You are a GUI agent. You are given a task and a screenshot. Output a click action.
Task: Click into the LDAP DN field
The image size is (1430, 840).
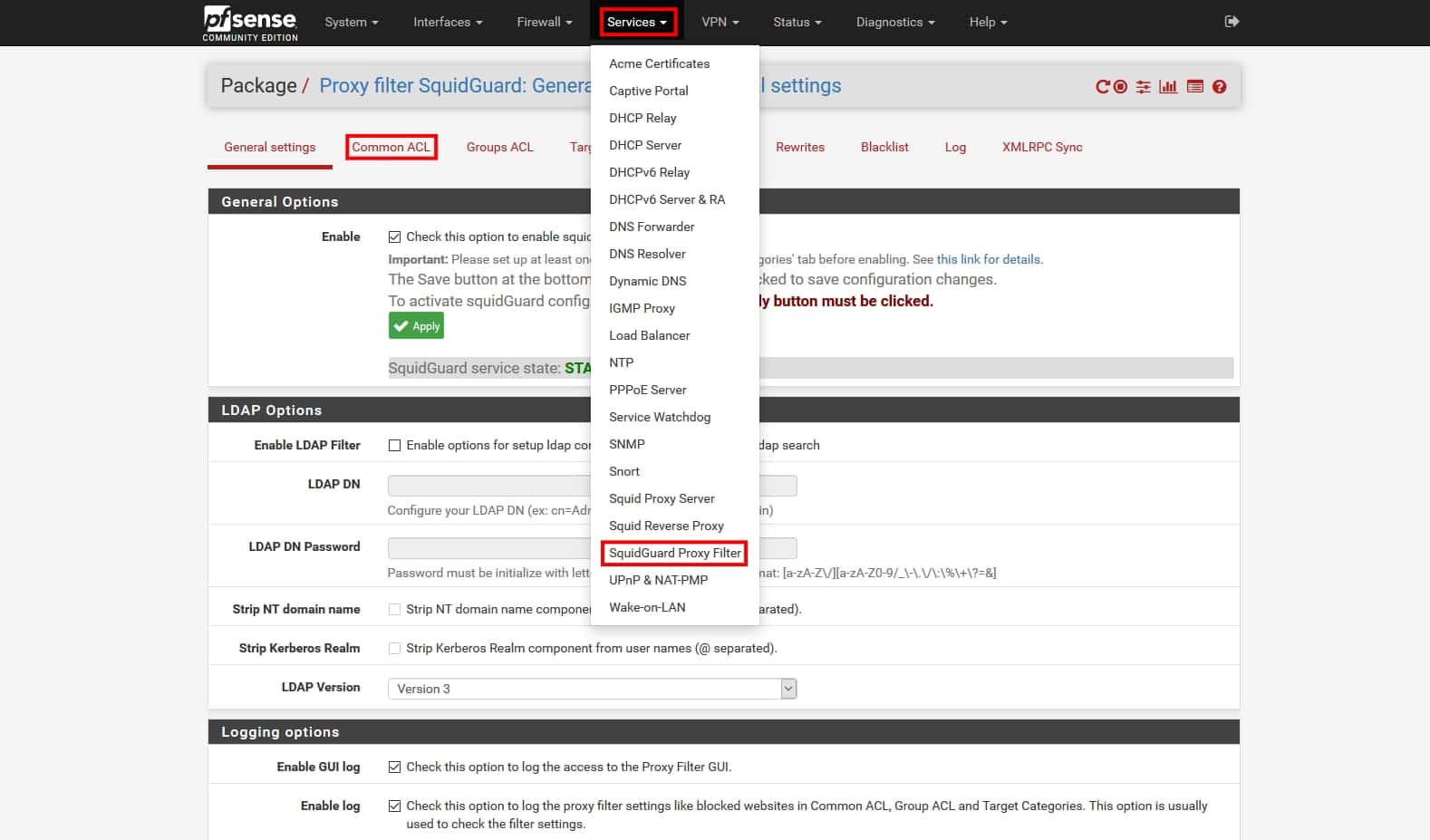click(x=592, y=486)
